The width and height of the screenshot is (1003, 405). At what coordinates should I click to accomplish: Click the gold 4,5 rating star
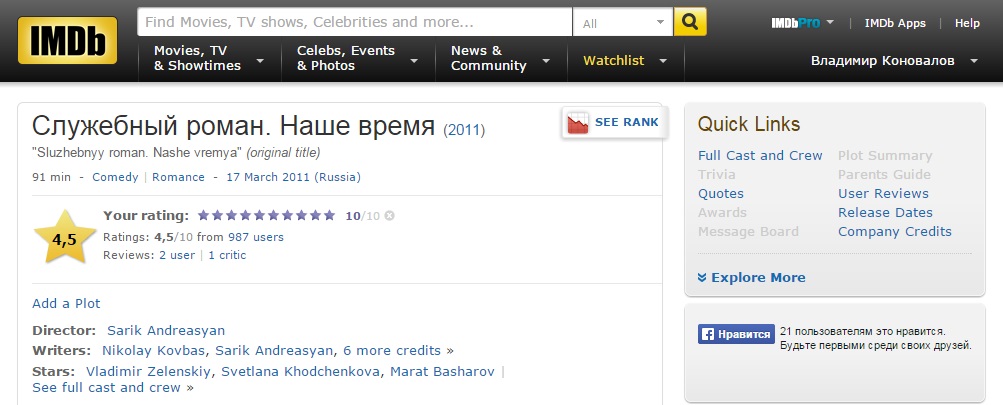coord(65,239)
